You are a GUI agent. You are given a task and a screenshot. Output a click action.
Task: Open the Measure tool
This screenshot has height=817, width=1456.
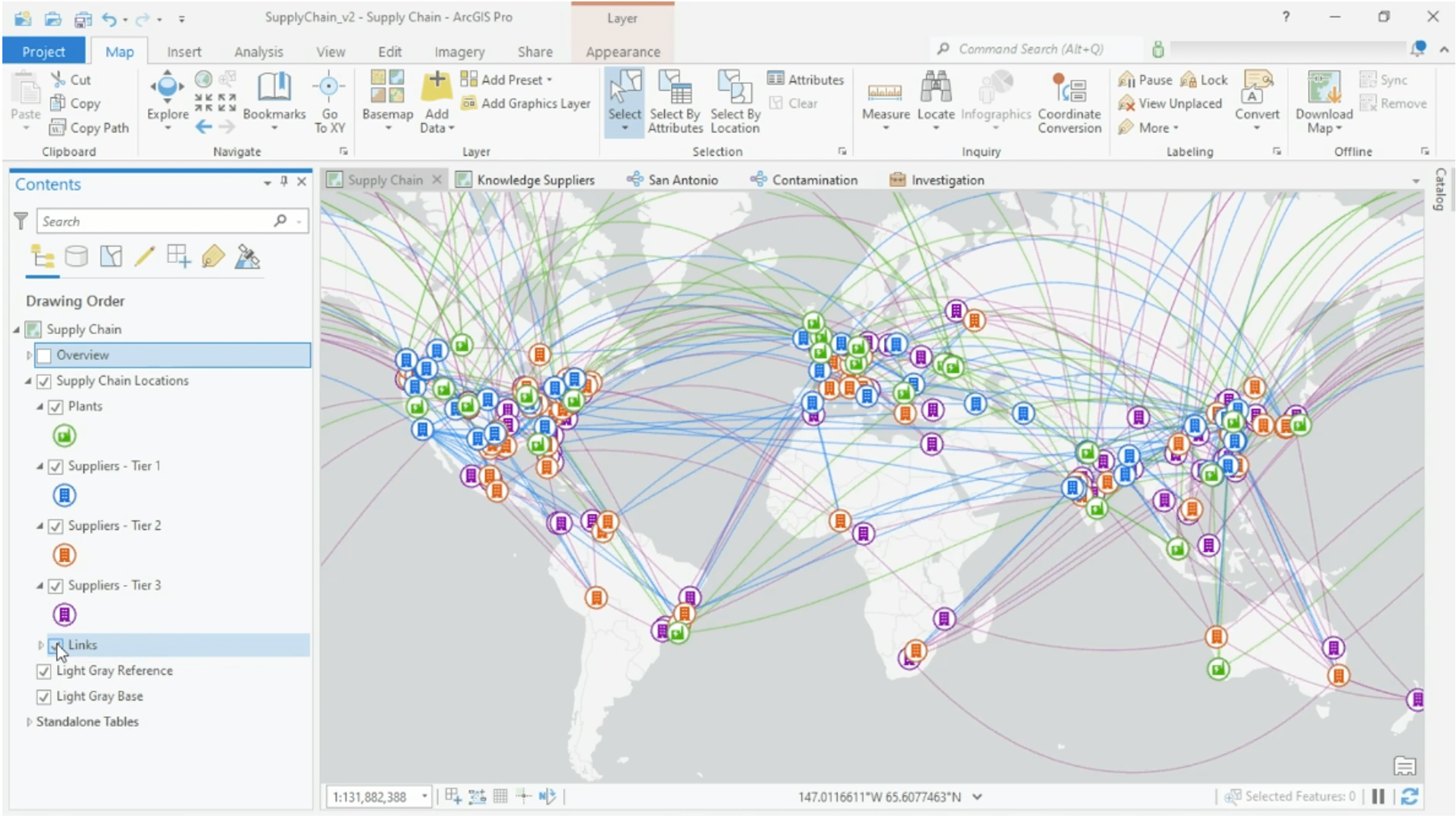click(x=885, y=102)
